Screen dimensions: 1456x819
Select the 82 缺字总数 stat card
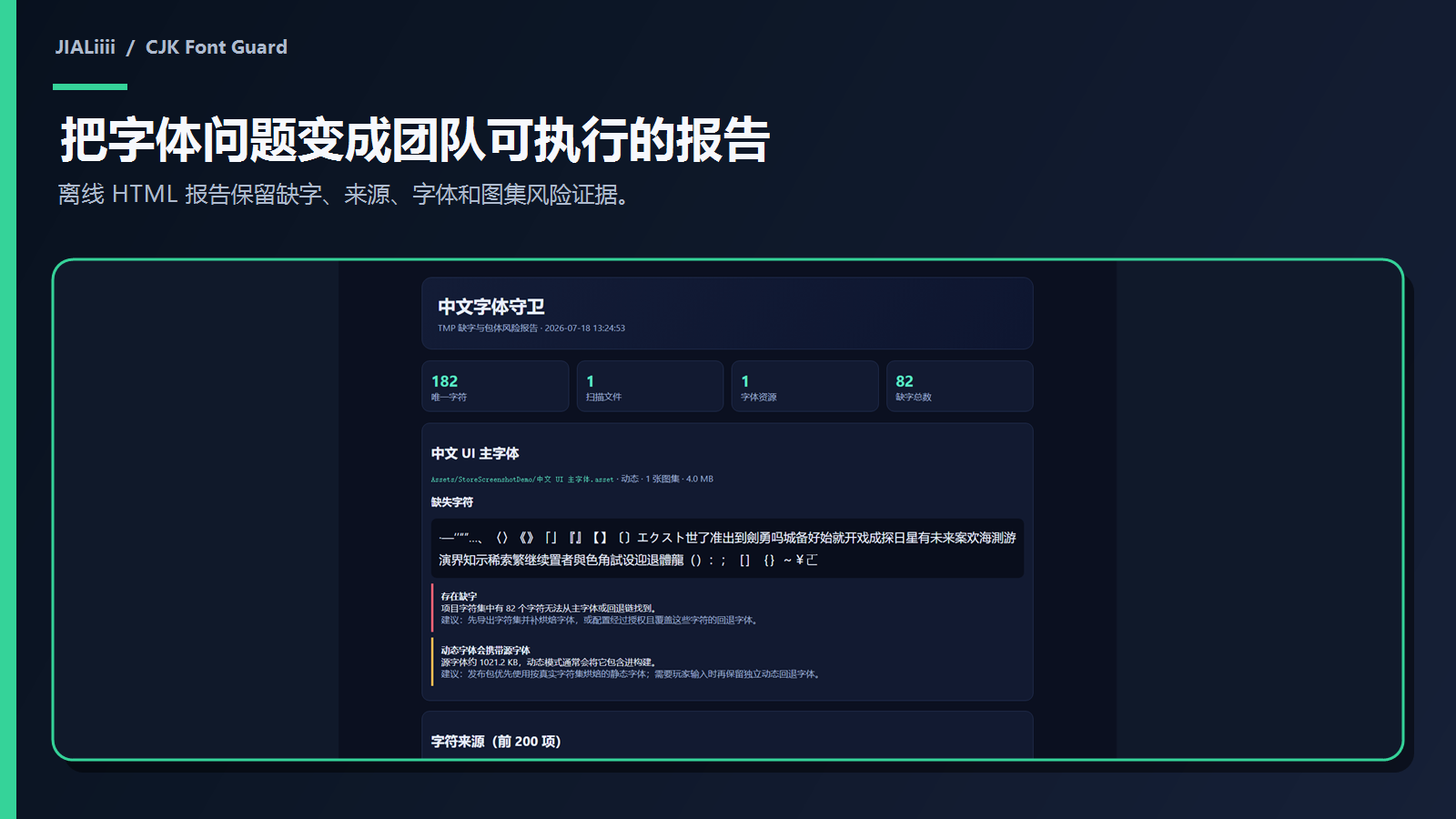(959, 387)
